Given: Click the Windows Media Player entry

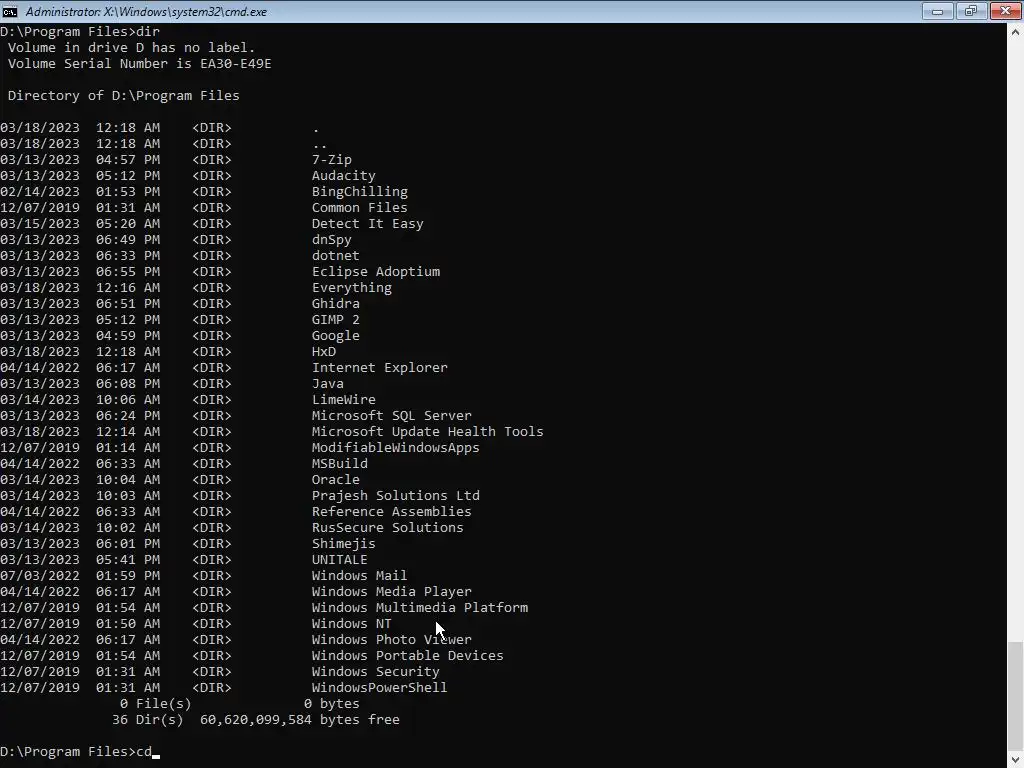Looking at the screenshot, I should point(392,592).
